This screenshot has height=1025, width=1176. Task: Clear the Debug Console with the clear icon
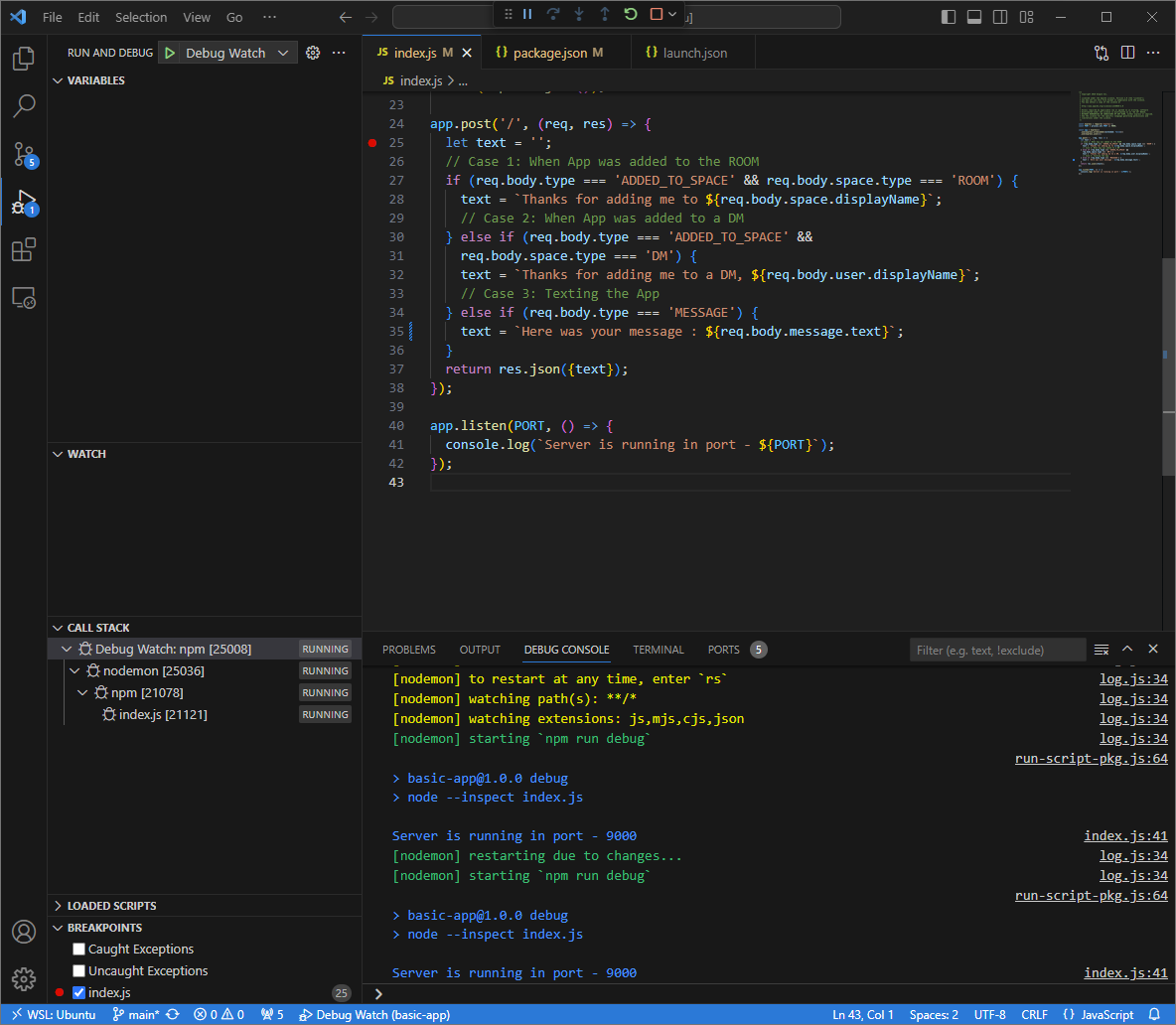click(1101, 649)
